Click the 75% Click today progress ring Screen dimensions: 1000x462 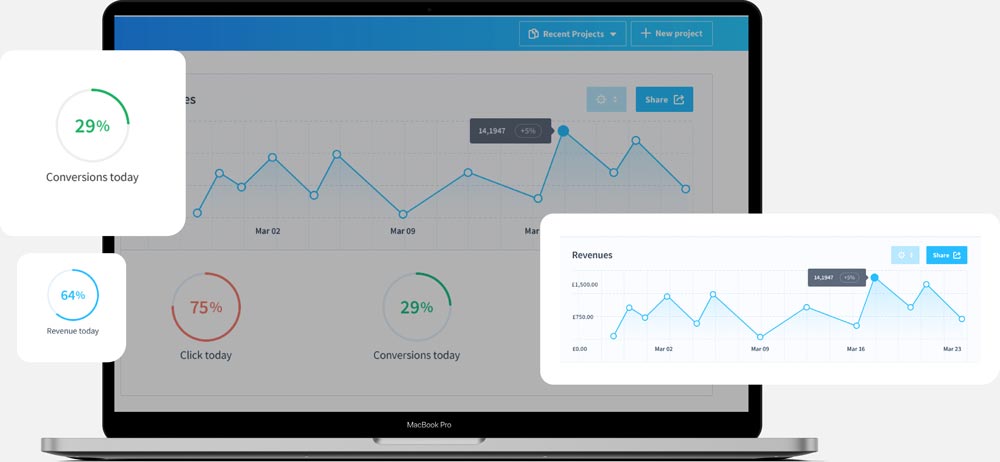206,307
